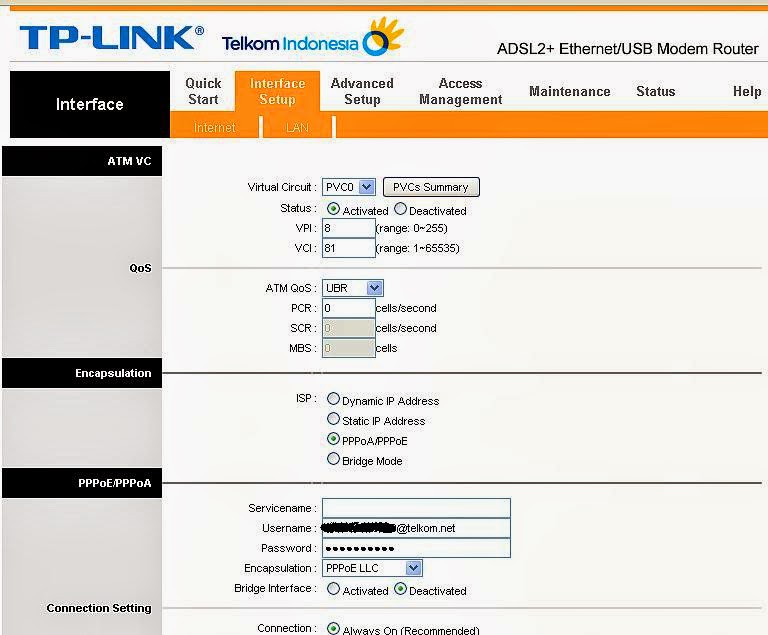Open the Encapsulation PPPoE LLC dropdown
Image resolution: width=768 pixels, height=635 pixels.
click(372, 568)
